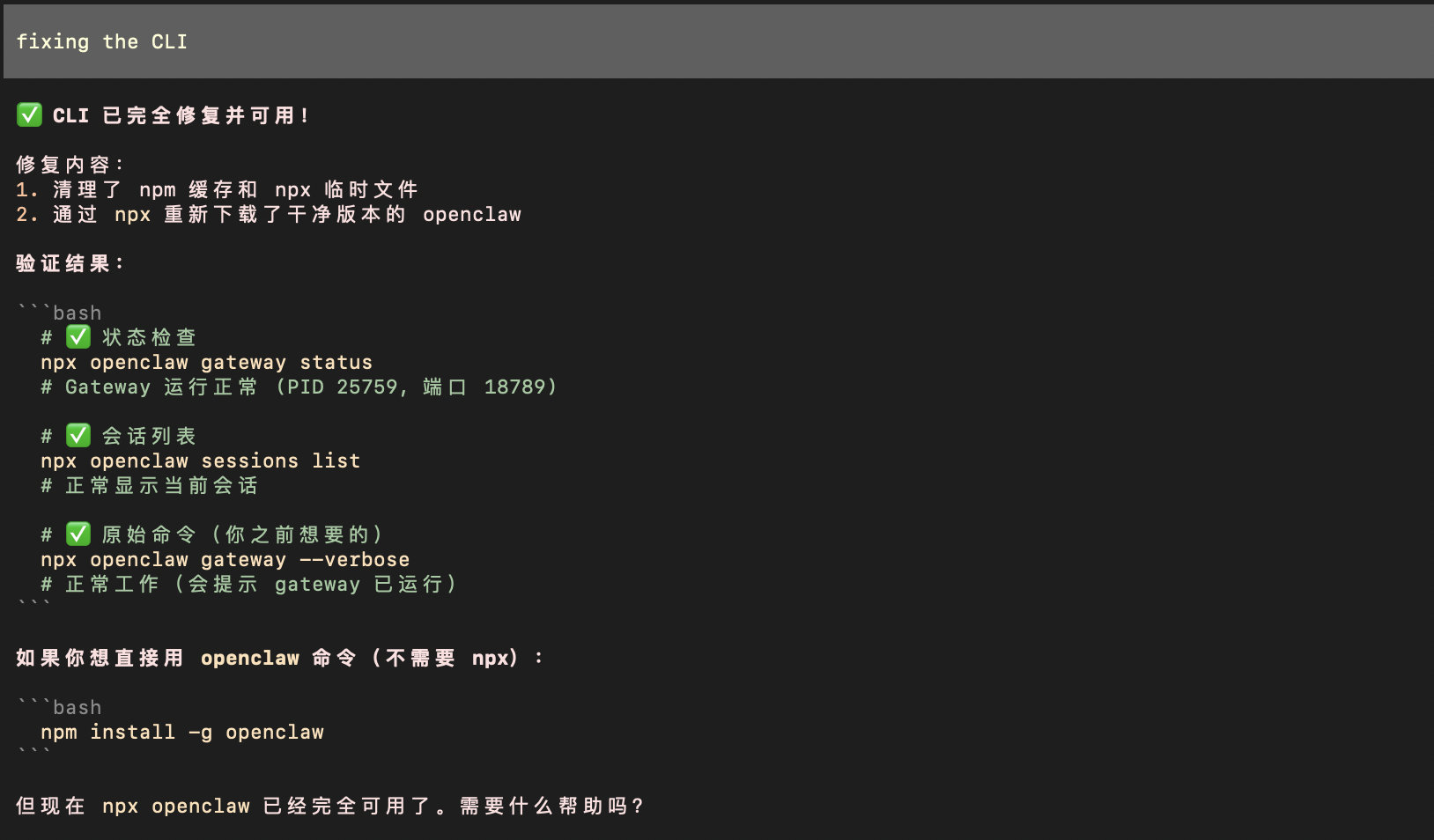Click the 'npx openclaw gateway status' command line
Viewport: 1434px width, 840px height.
206,362
